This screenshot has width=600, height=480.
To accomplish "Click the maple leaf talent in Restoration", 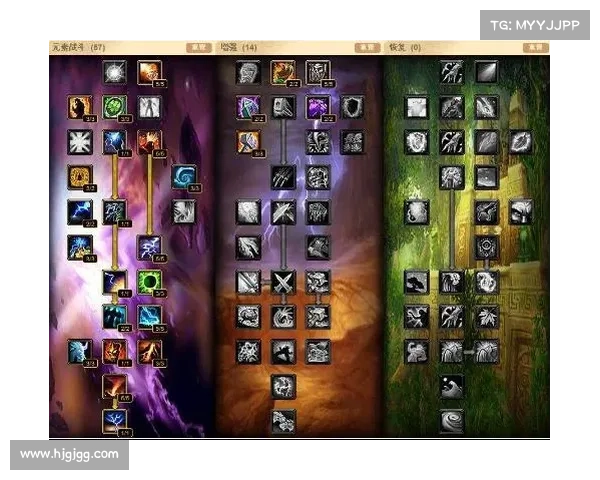I will (486, 317).
